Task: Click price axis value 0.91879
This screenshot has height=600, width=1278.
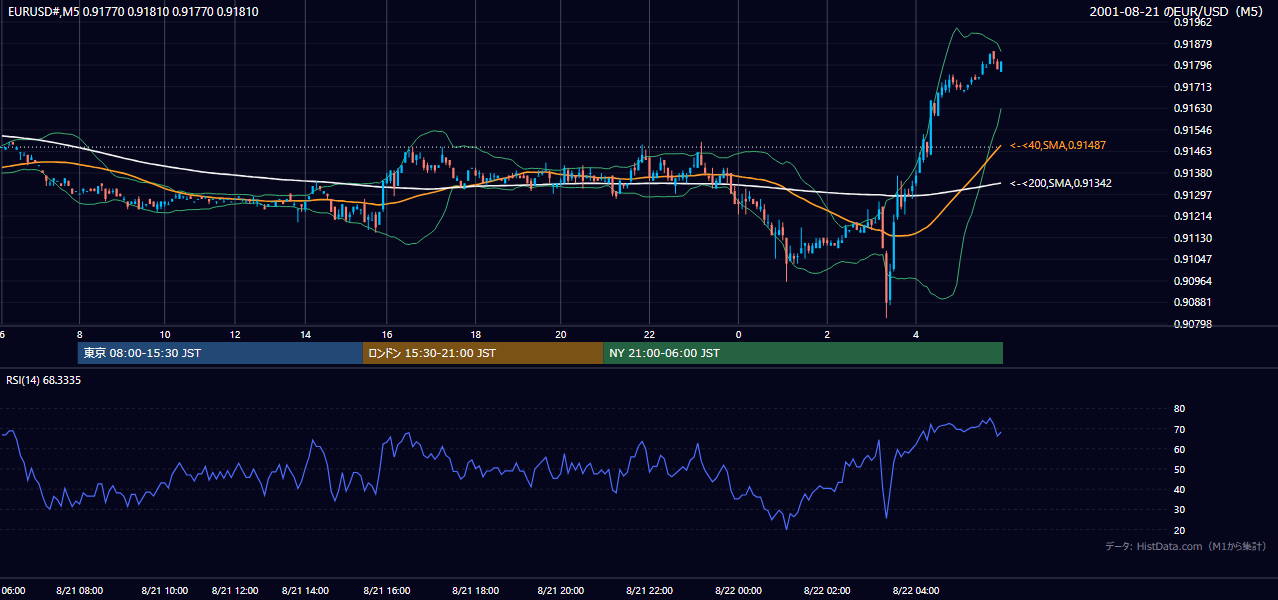Action: coord(1193,44)
